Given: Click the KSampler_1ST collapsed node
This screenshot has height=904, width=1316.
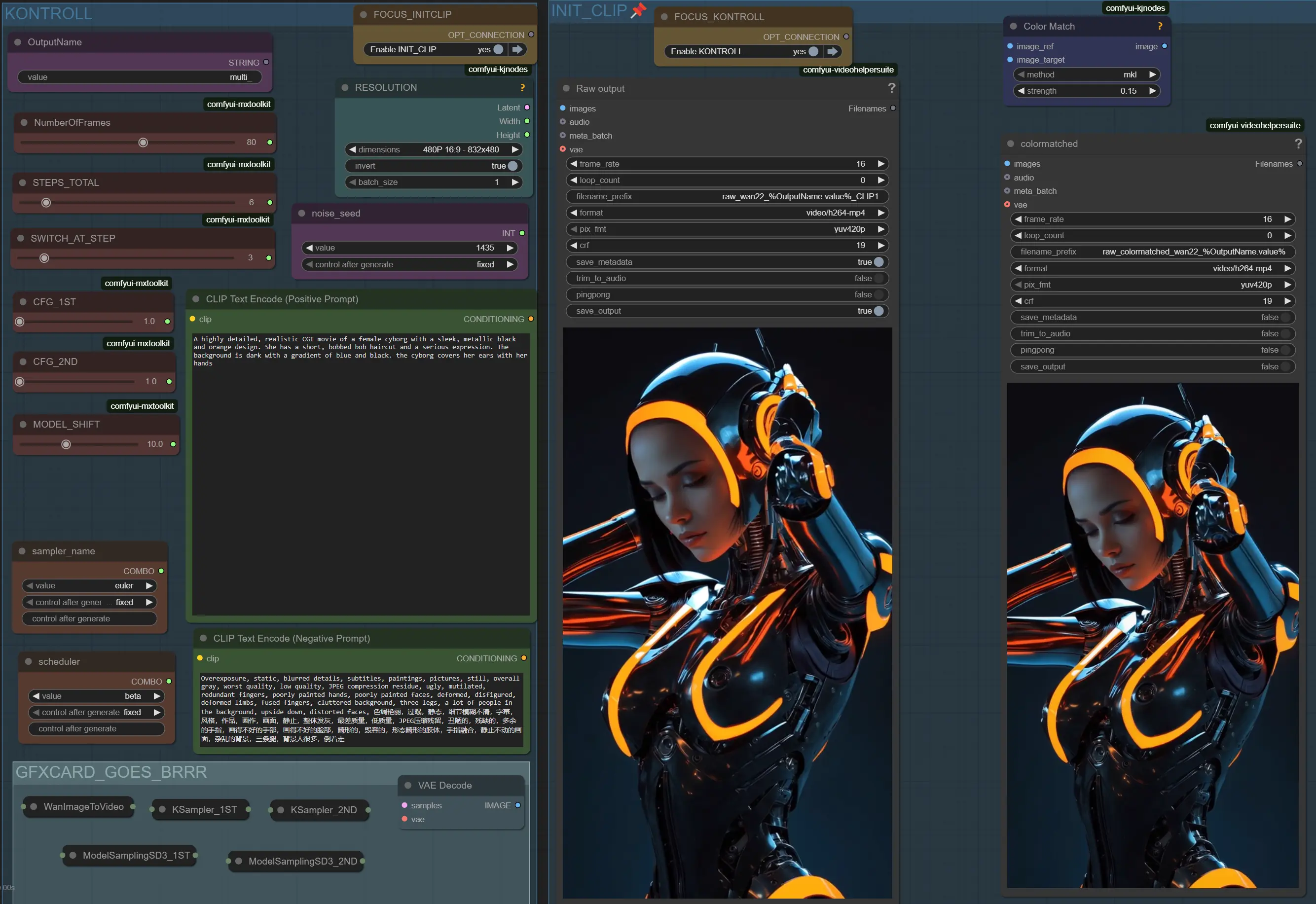Looking at the screenshot, I should pos(204,809).
